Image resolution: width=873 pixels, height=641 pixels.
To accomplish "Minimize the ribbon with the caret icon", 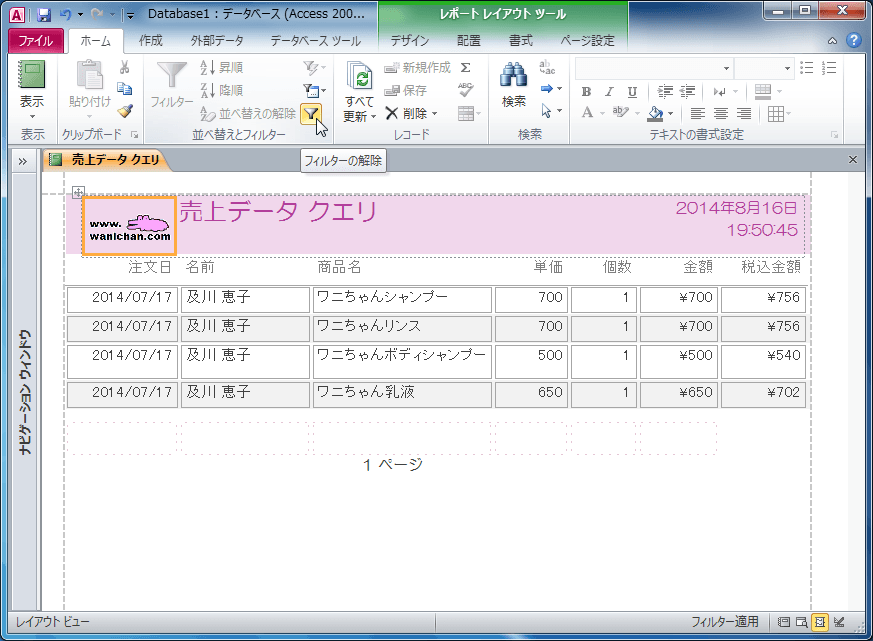I will click(x=832, y=41).
